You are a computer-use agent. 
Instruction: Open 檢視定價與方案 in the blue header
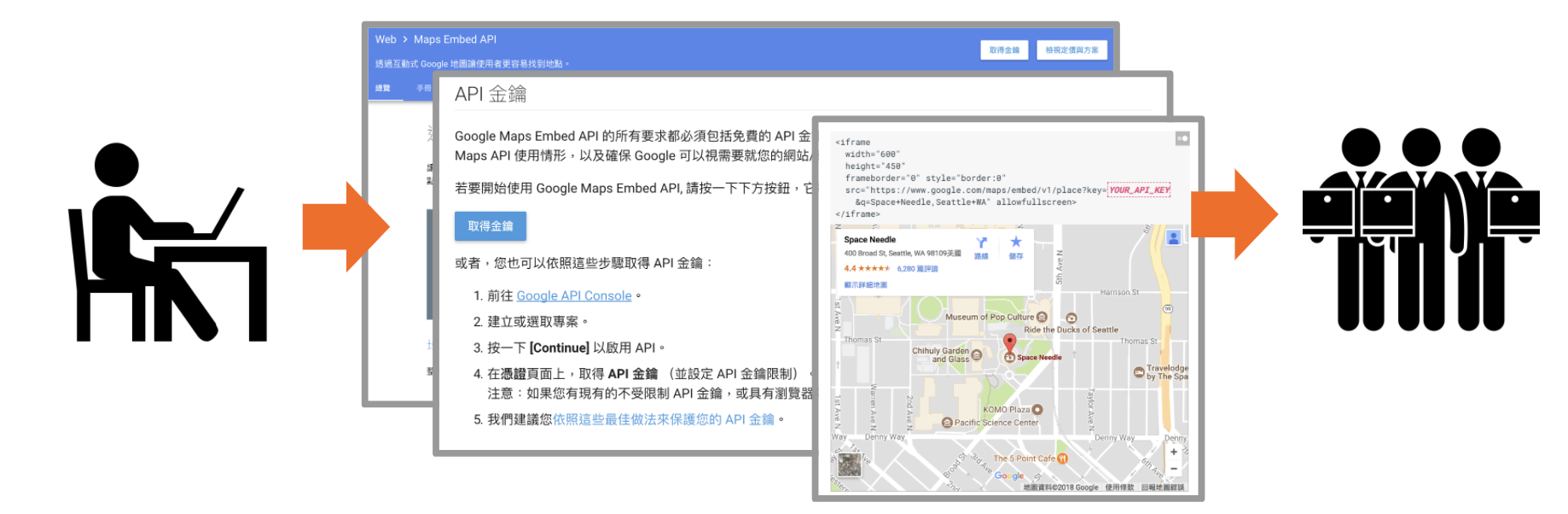[x=1071, y=50]
